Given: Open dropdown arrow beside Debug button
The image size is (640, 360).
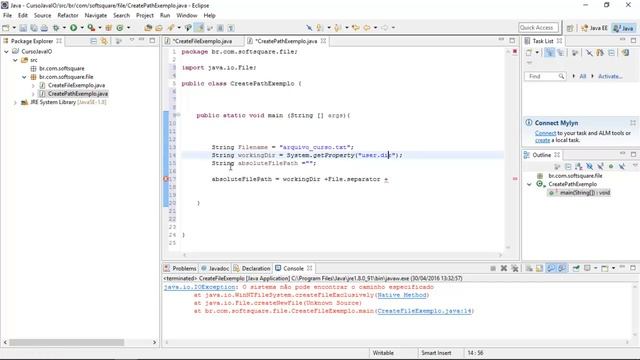Looking at the screenshot, I should [x=64, y=28].
